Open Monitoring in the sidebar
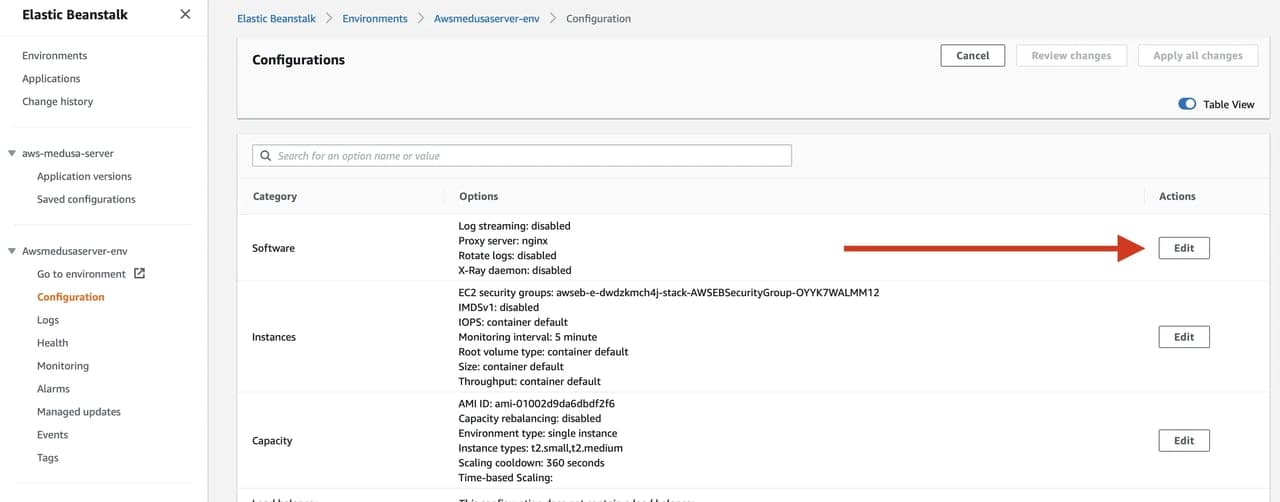The height and width of the screenshot is (502, 1280). [x=63, y=366]
